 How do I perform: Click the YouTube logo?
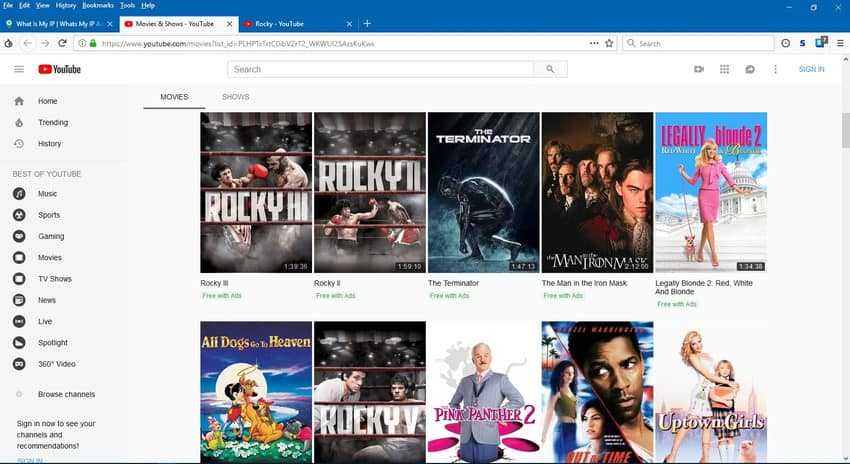tap(60, 69)
